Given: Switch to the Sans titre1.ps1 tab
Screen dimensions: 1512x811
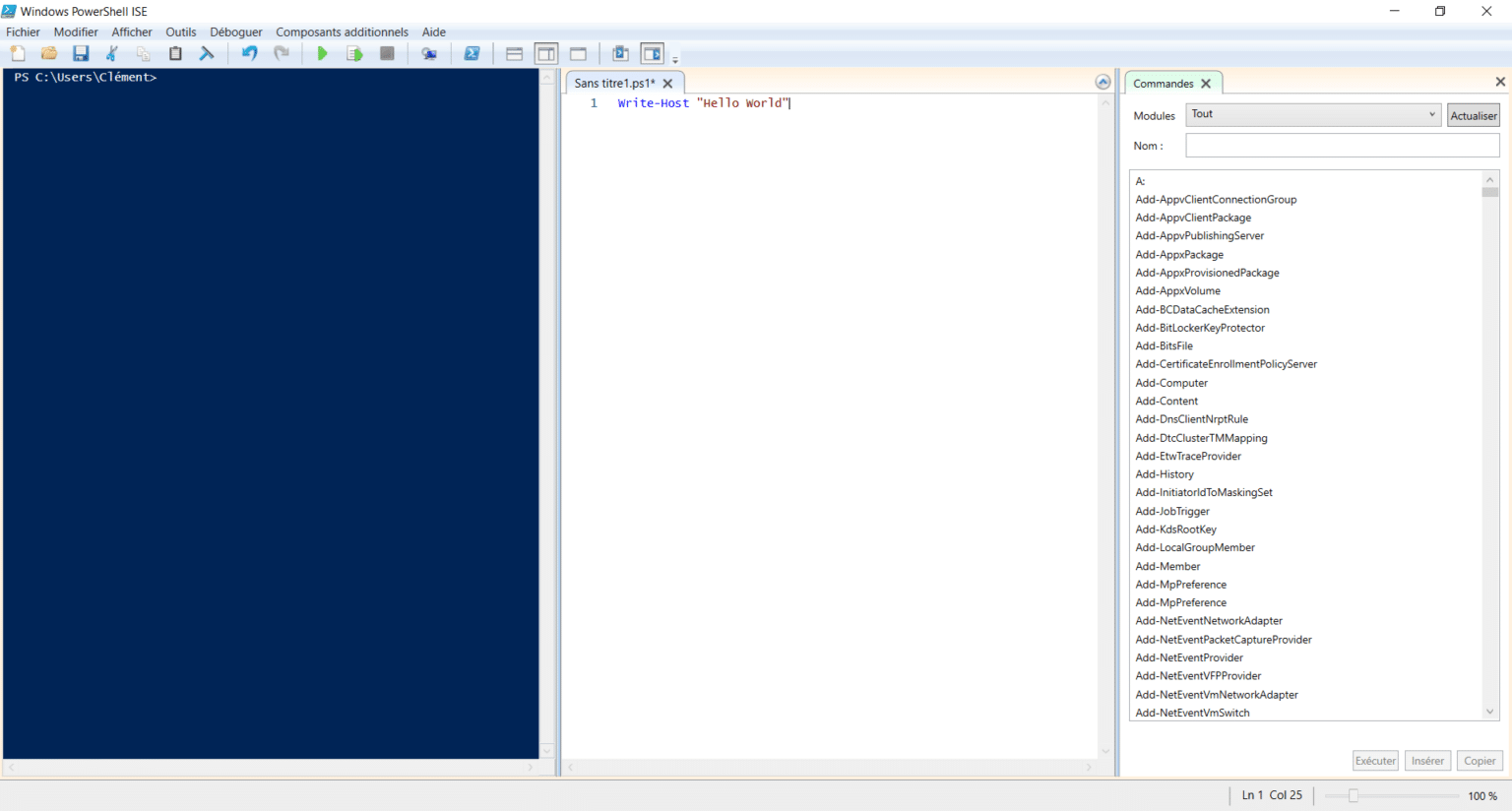Looking at the screenshot, I should [616, 83].
